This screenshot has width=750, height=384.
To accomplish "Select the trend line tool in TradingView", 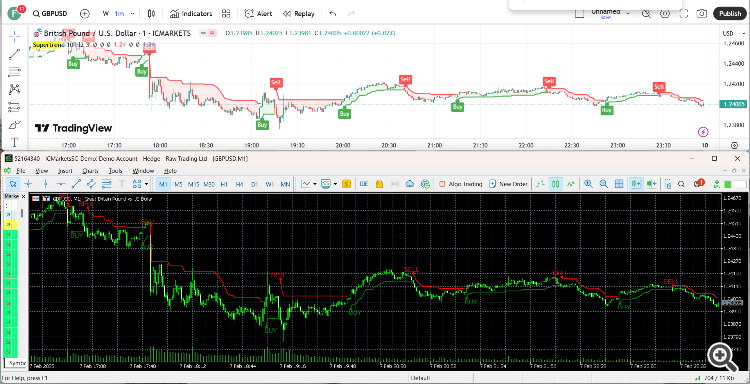I will click(14, 54).
